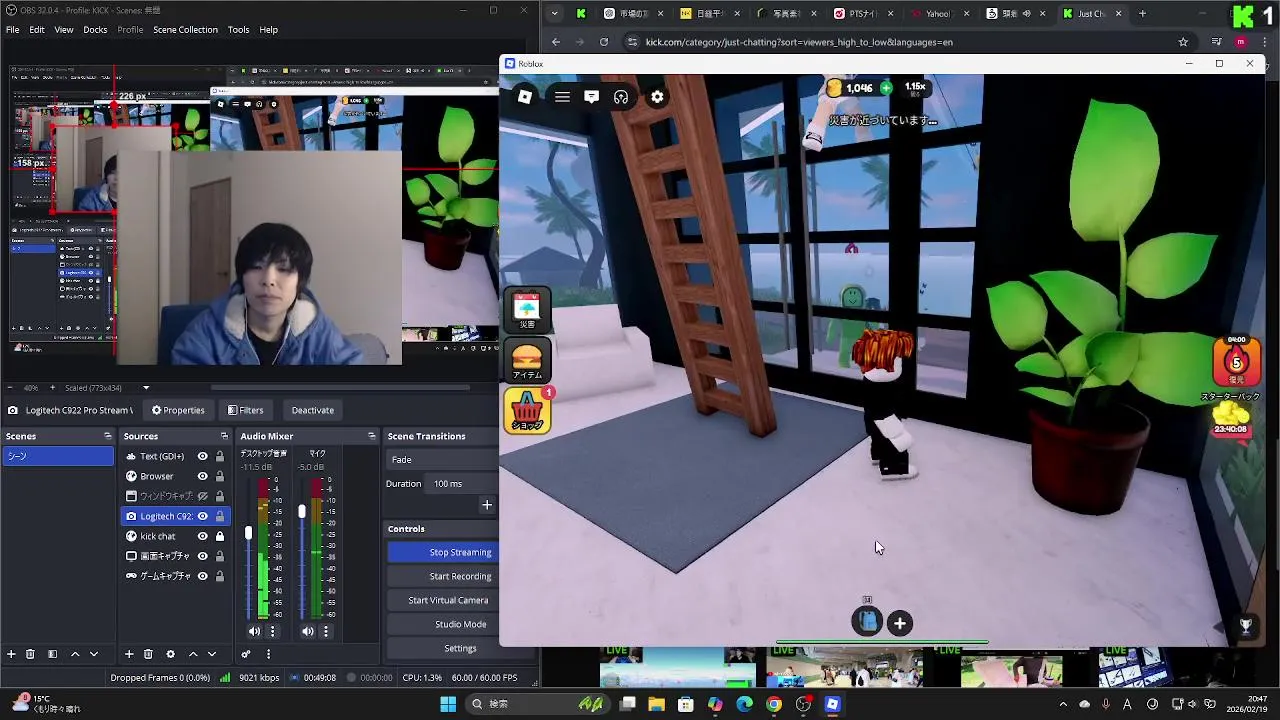Open the スターターパック starter pack offer
Viewport: 1280px width, 720px height.
tap(1231, 415)
